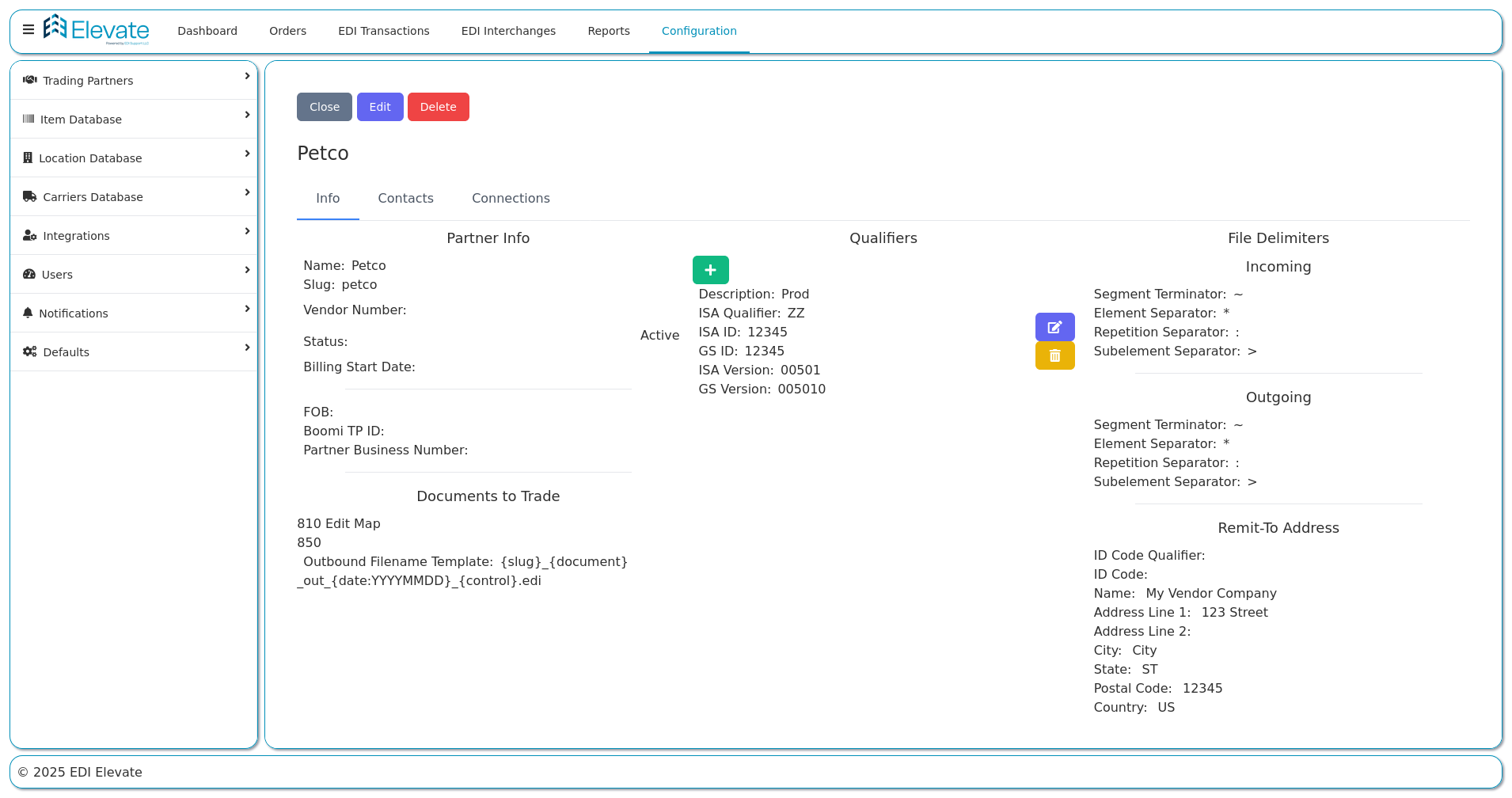The height and width of the screenshot is (798, 1512).
Task: Click the ISA Qualifier: ZZ line
Action: [751, 313]
